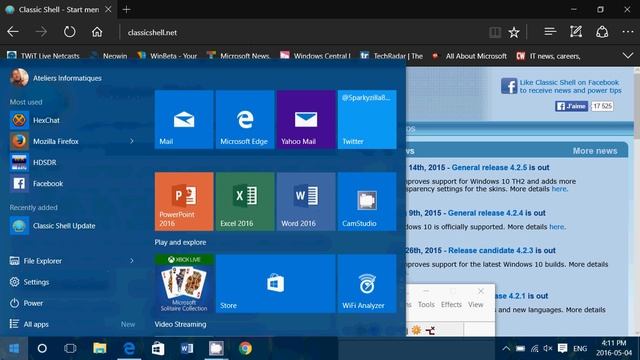The width and height of the screenshot is (640, 360).
Task: Open a new Edge tab
Action: coord(127,9)
